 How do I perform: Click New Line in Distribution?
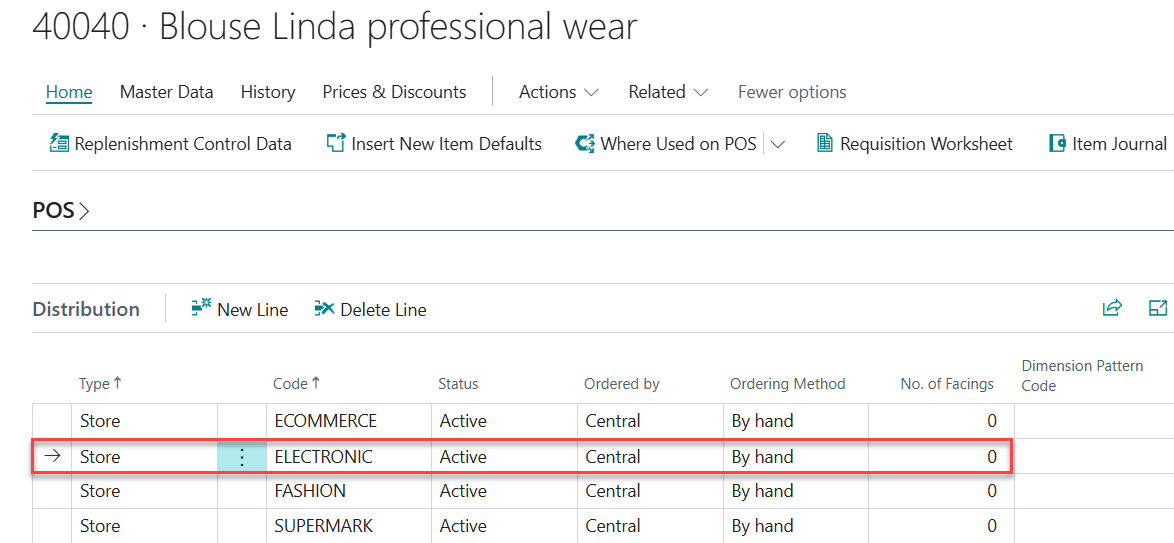click(x=240, y=310)
